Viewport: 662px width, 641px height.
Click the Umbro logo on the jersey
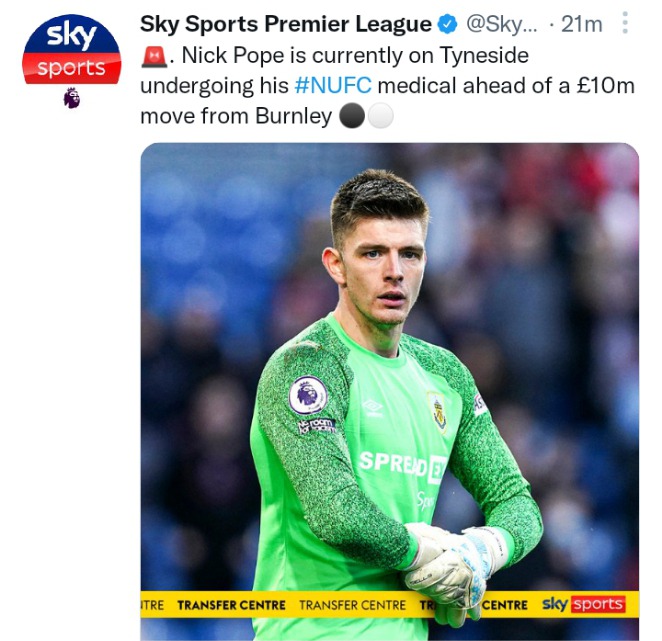tap(372, 407)
